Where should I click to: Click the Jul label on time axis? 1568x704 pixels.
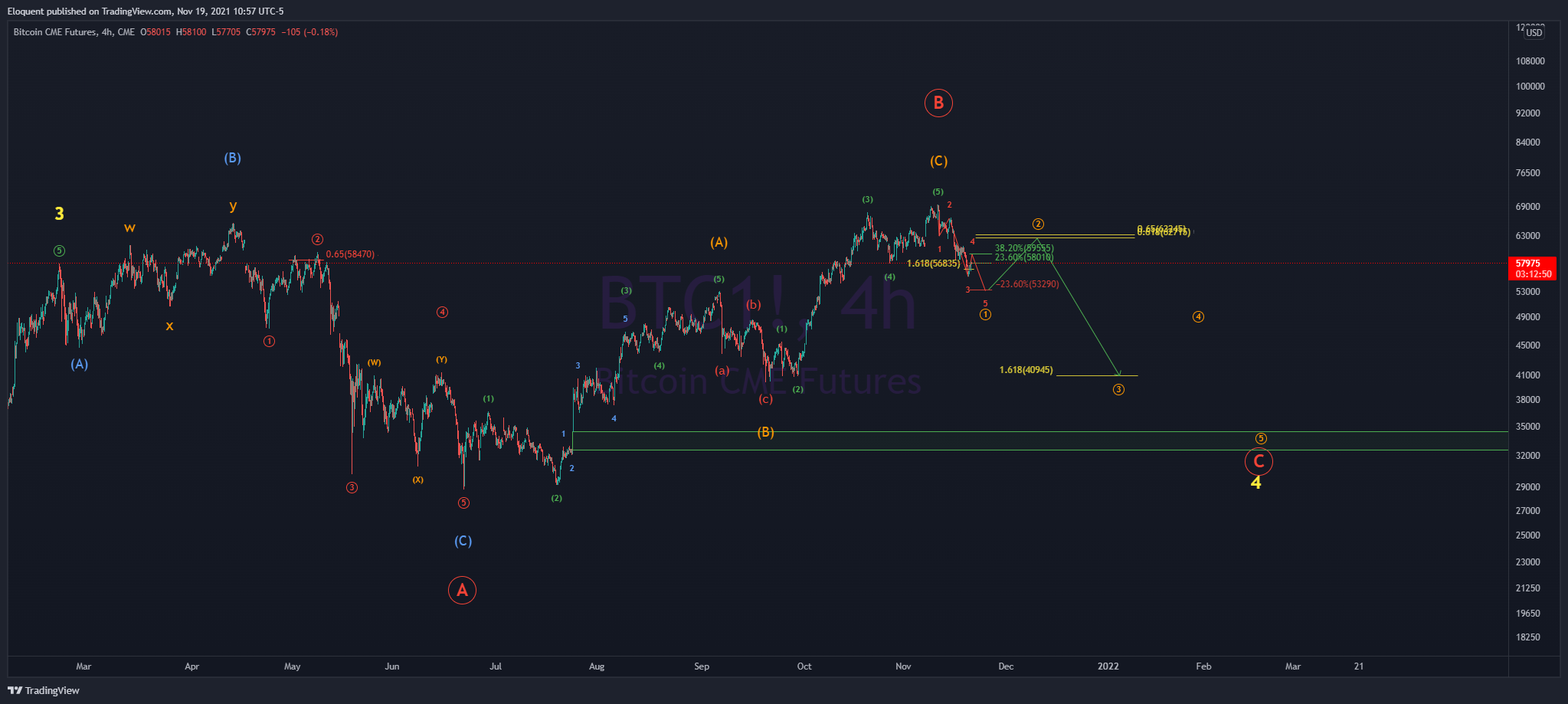(x=496, y=666)
